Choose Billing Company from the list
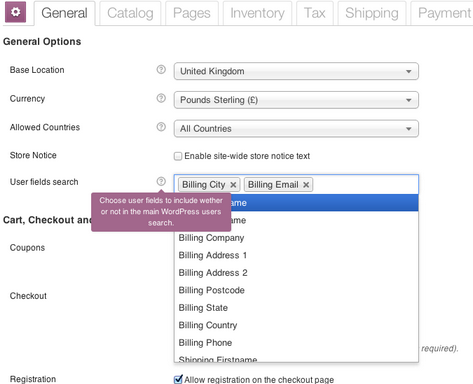Viewport: 473px width, 384px height. pos(296,238)
